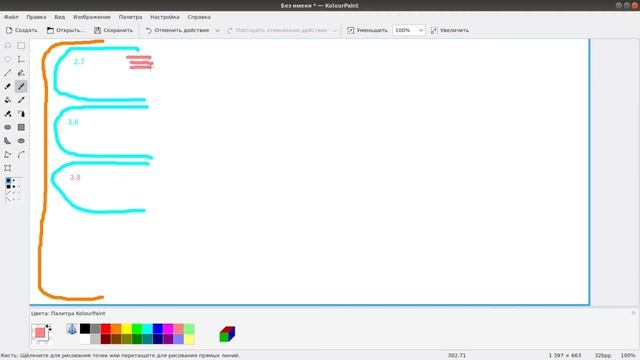The width and height of the screenshot is (640, 360).
Task: Expand the undo history dropdown arrow
Action: 217,30
